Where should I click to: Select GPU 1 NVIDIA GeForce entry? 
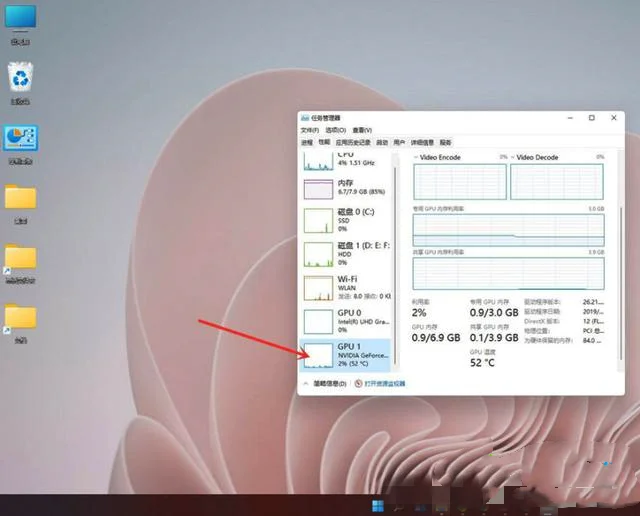coord(347,354)
